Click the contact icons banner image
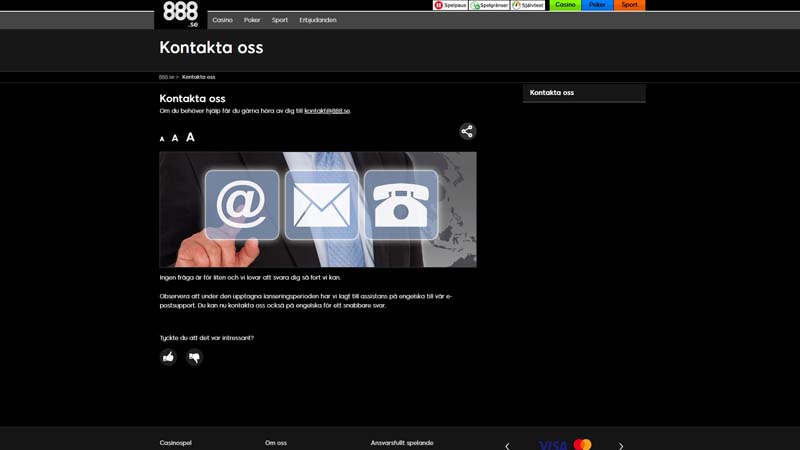The image size is (800, 450). click(318, 209)
